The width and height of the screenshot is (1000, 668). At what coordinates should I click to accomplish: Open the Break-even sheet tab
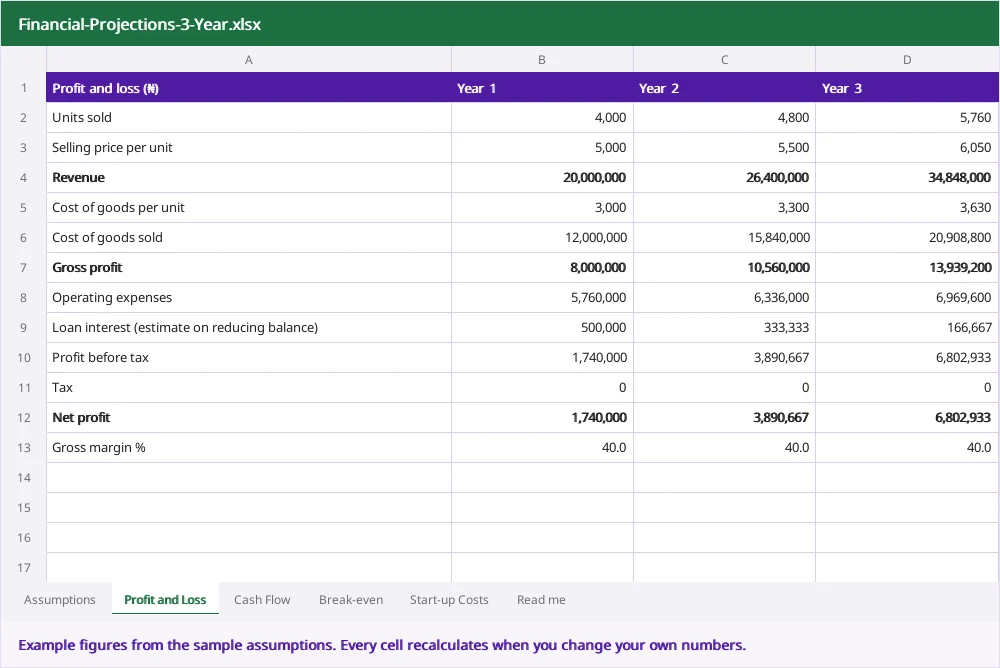pyautogui.click(x=351, y=599)
